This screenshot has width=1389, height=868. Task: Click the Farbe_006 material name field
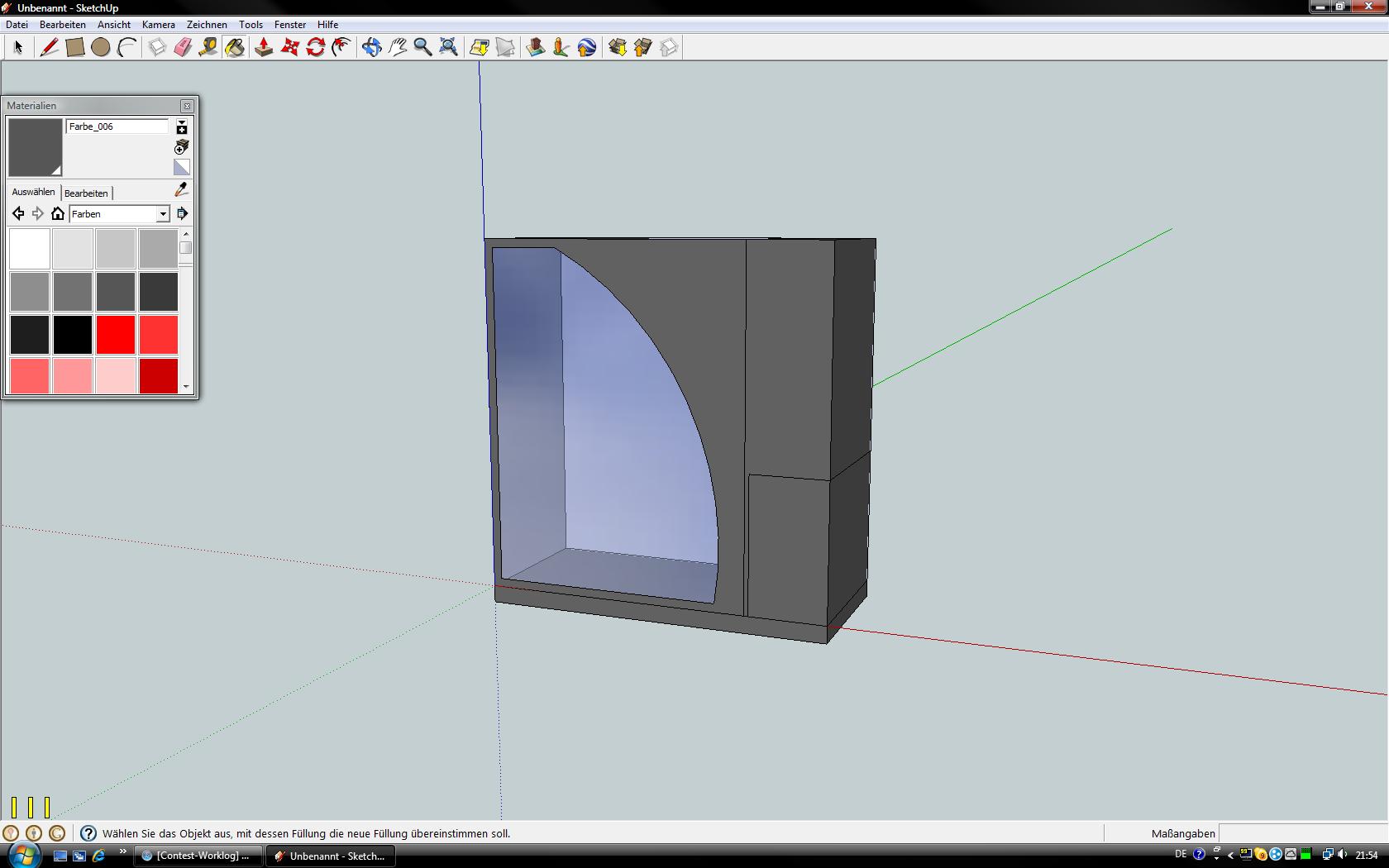[117, 126]
